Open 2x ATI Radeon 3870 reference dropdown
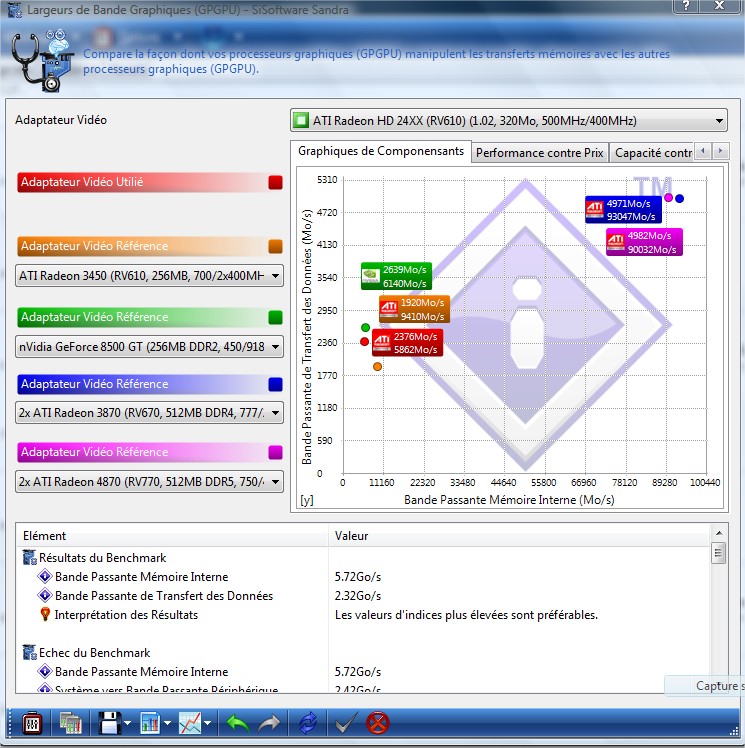Viewport: 745px width, 748px height. coord(149,413)
